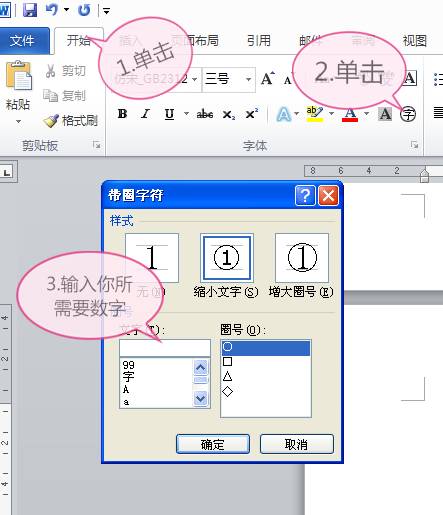Viewport: 443px width, 515px height.
Task: Click the Character Shading icon
Action: coord(385,114)
